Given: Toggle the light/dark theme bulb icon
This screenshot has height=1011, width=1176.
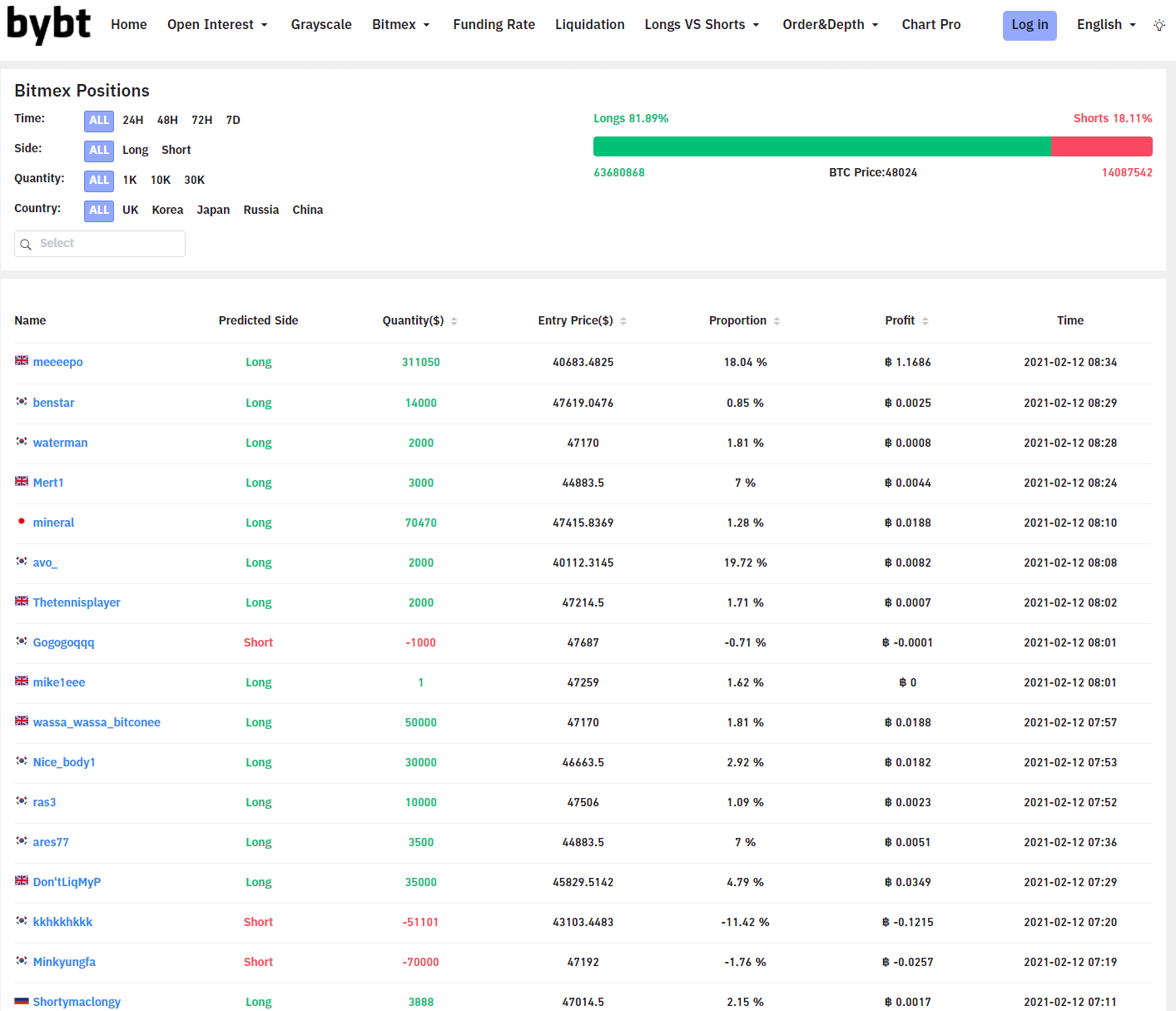Looking at the screenshot, I should tap(1159, 25).
